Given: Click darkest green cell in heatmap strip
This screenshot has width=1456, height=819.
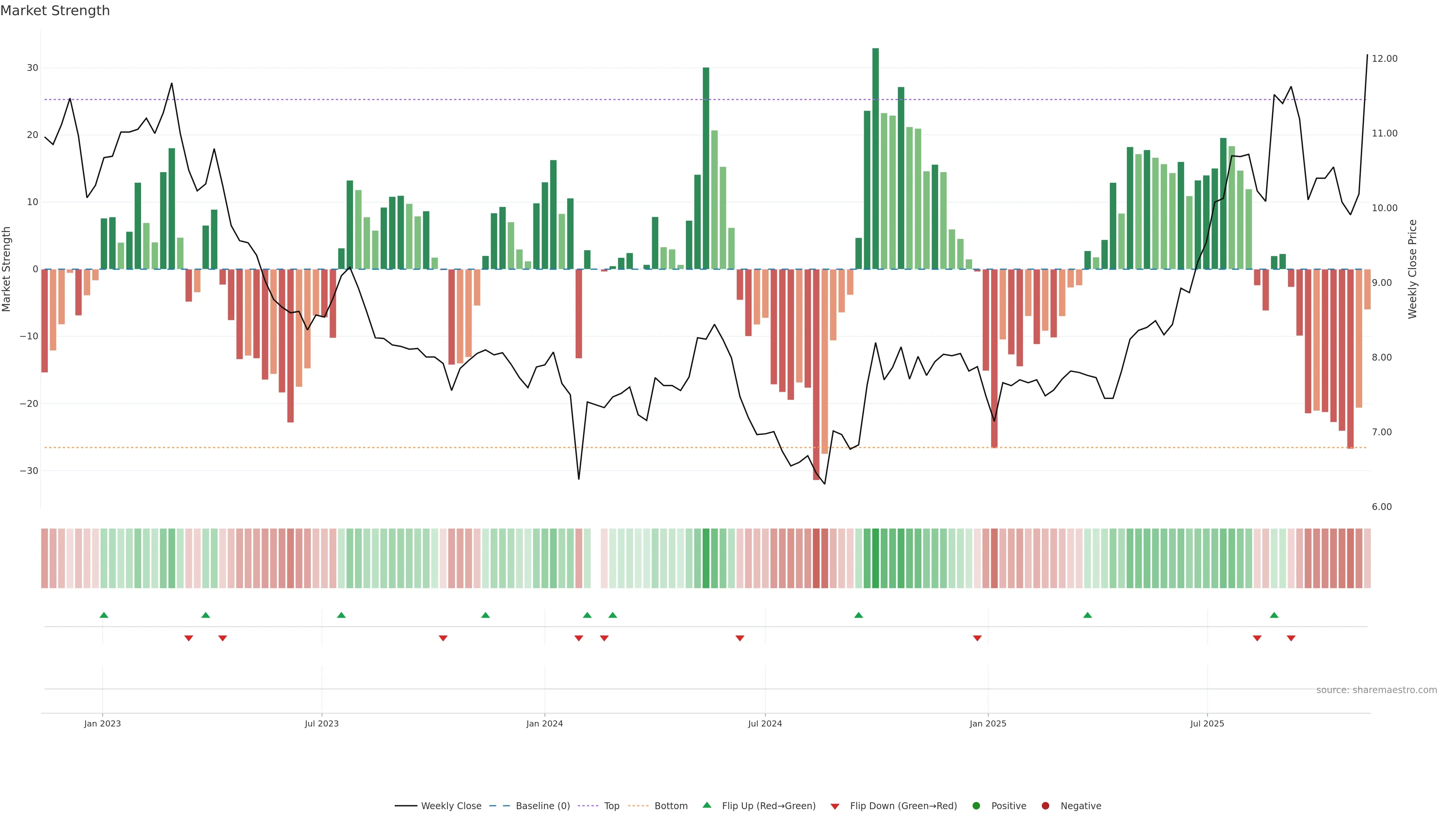Looking at the screenshot, I should tap(875, 559).
